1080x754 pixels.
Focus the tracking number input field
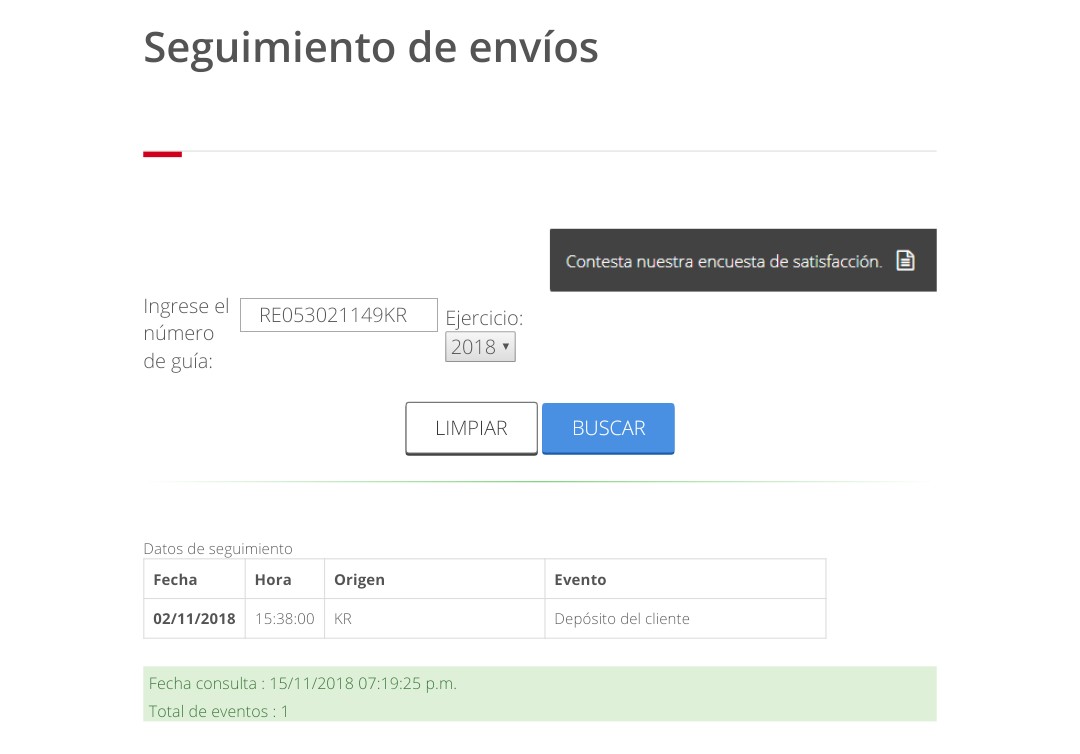pos(339,315)
